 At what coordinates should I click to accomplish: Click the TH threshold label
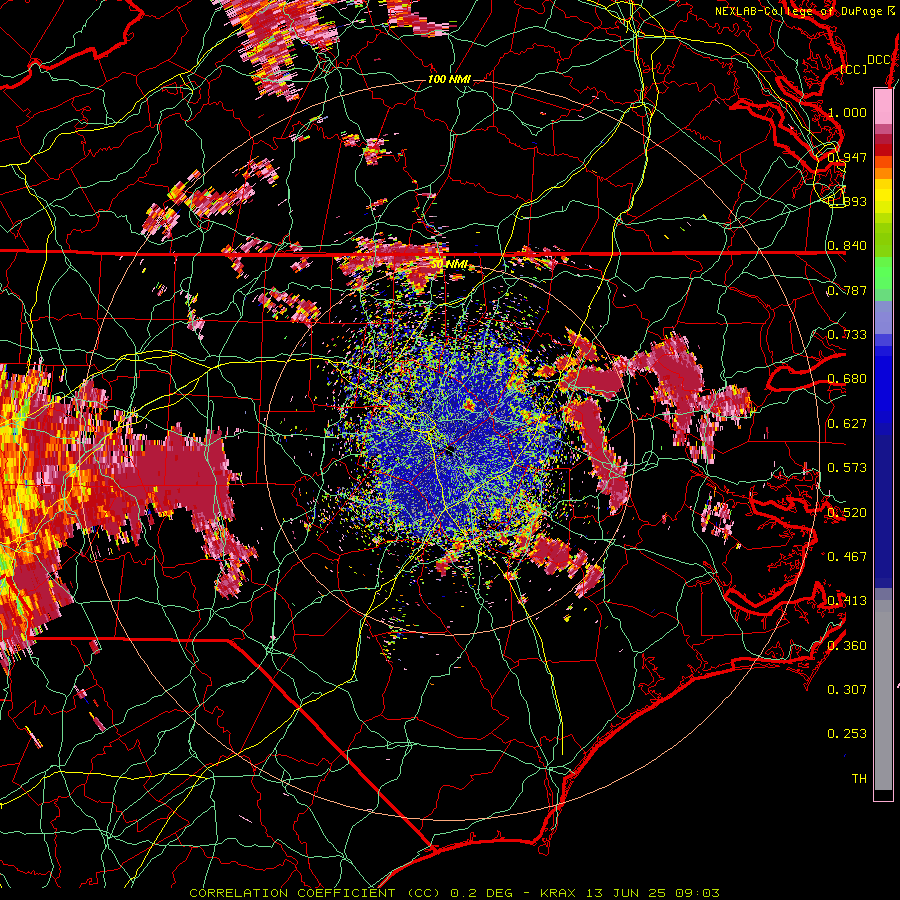[859, 778]
